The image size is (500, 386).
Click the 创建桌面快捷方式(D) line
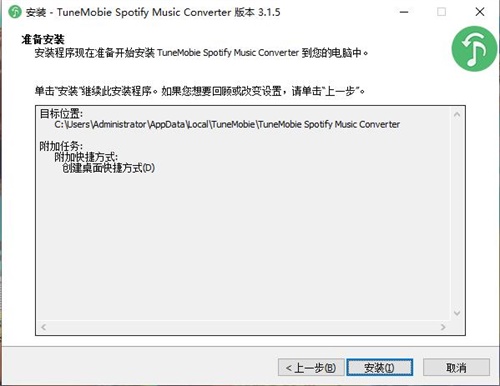108,168
